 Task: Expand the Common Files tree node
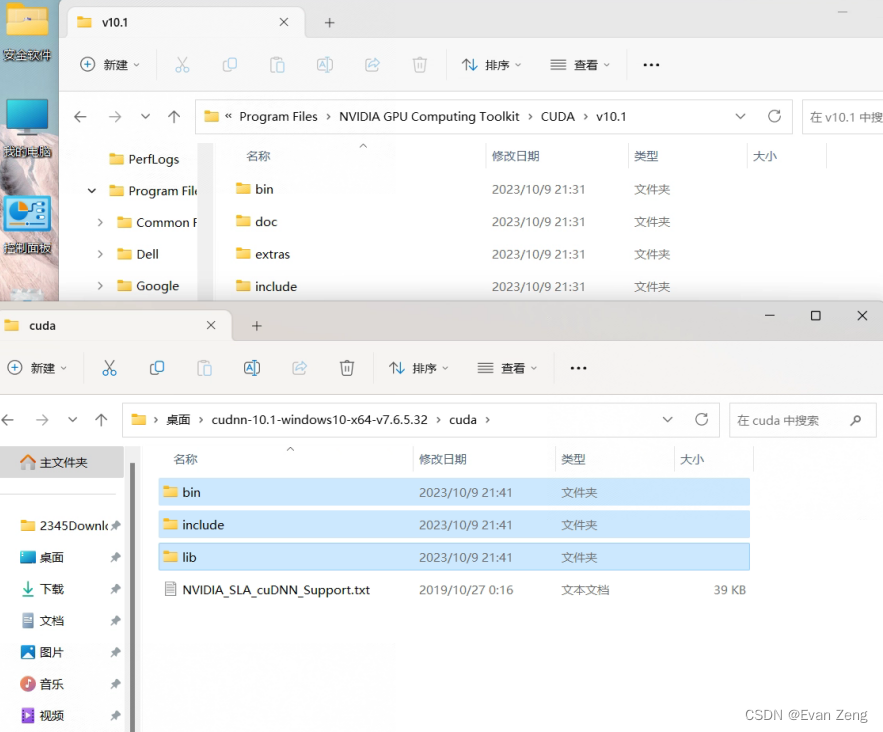coord(100,222)
